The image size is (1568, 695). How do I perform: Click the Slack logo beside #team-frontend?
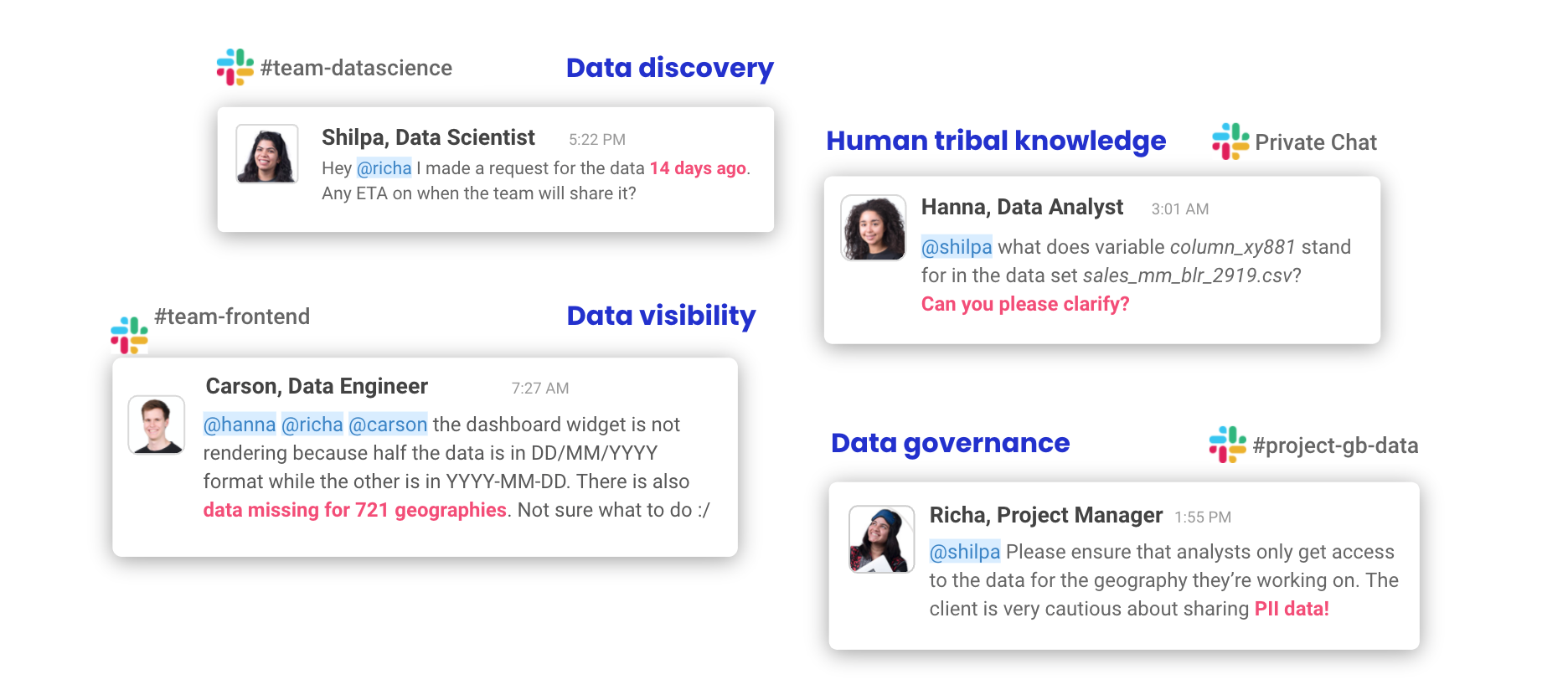click(129, 335)
